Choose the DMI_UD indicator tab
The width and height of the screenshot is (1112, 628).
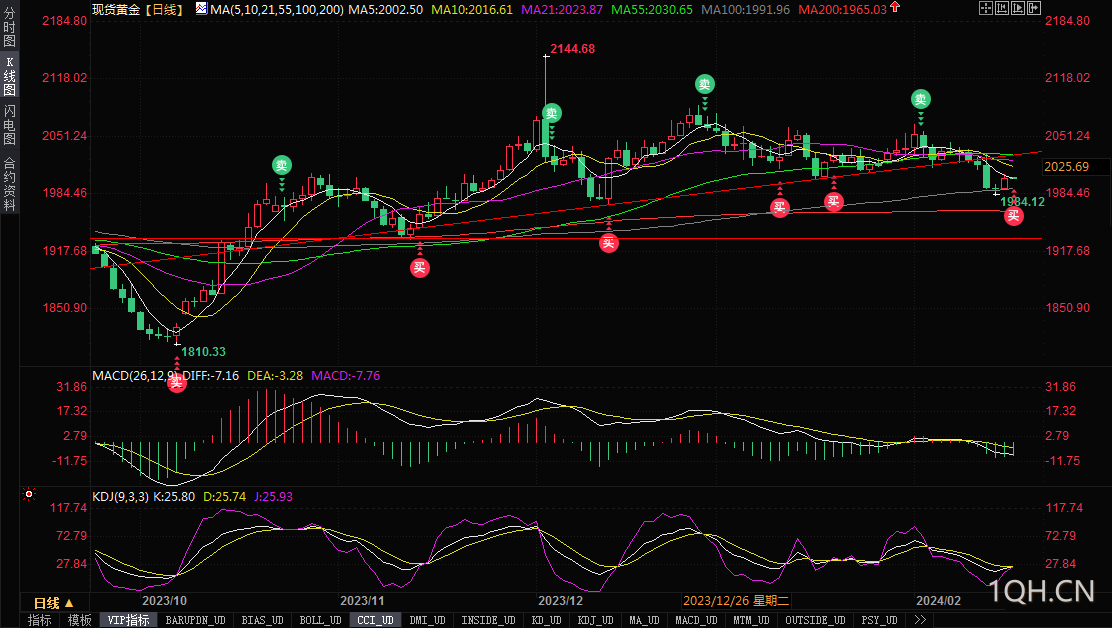click(428, 620)
